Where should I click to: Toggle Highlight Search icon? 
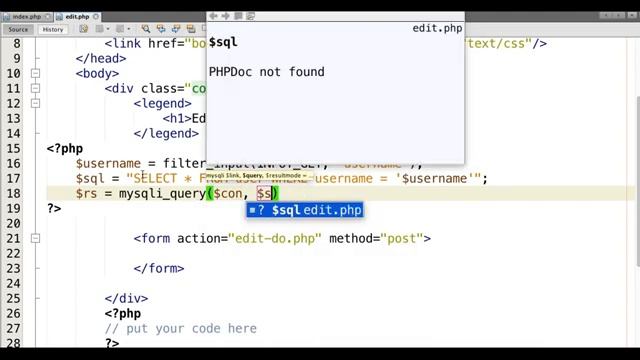click(x=191, y=29)
